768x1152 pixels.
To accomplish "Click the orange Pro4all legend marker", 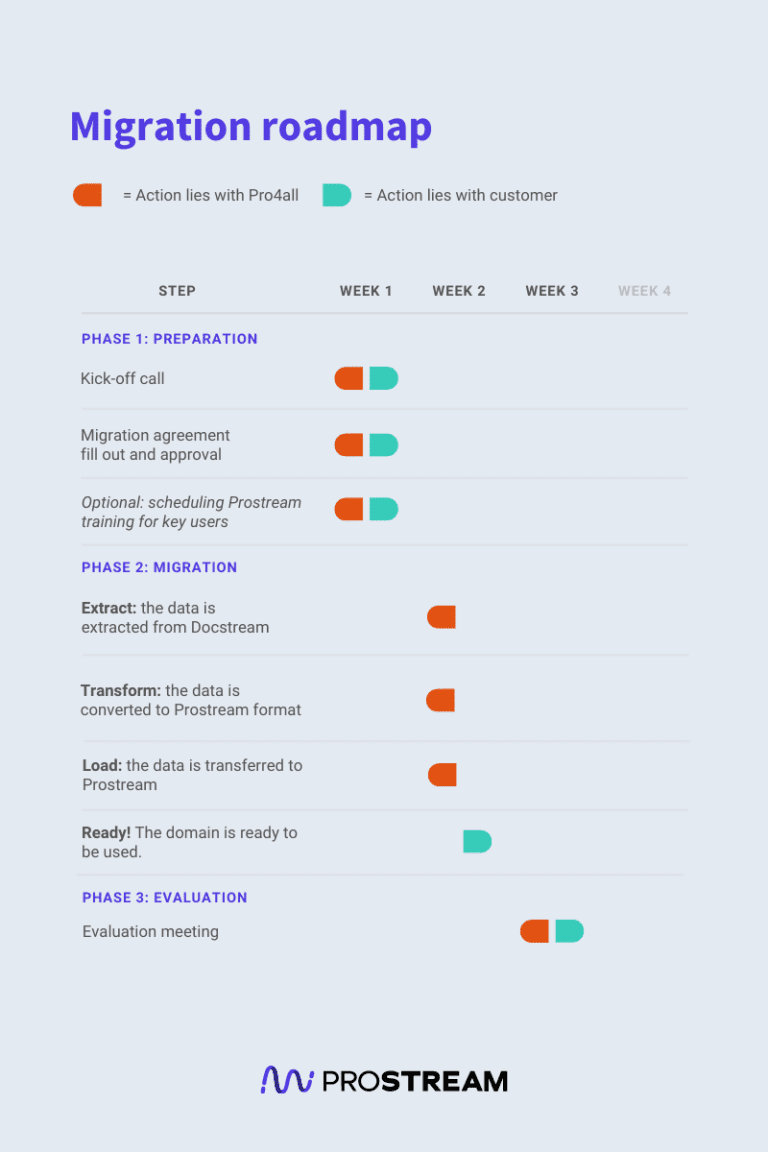I will (x=88, y=195).
